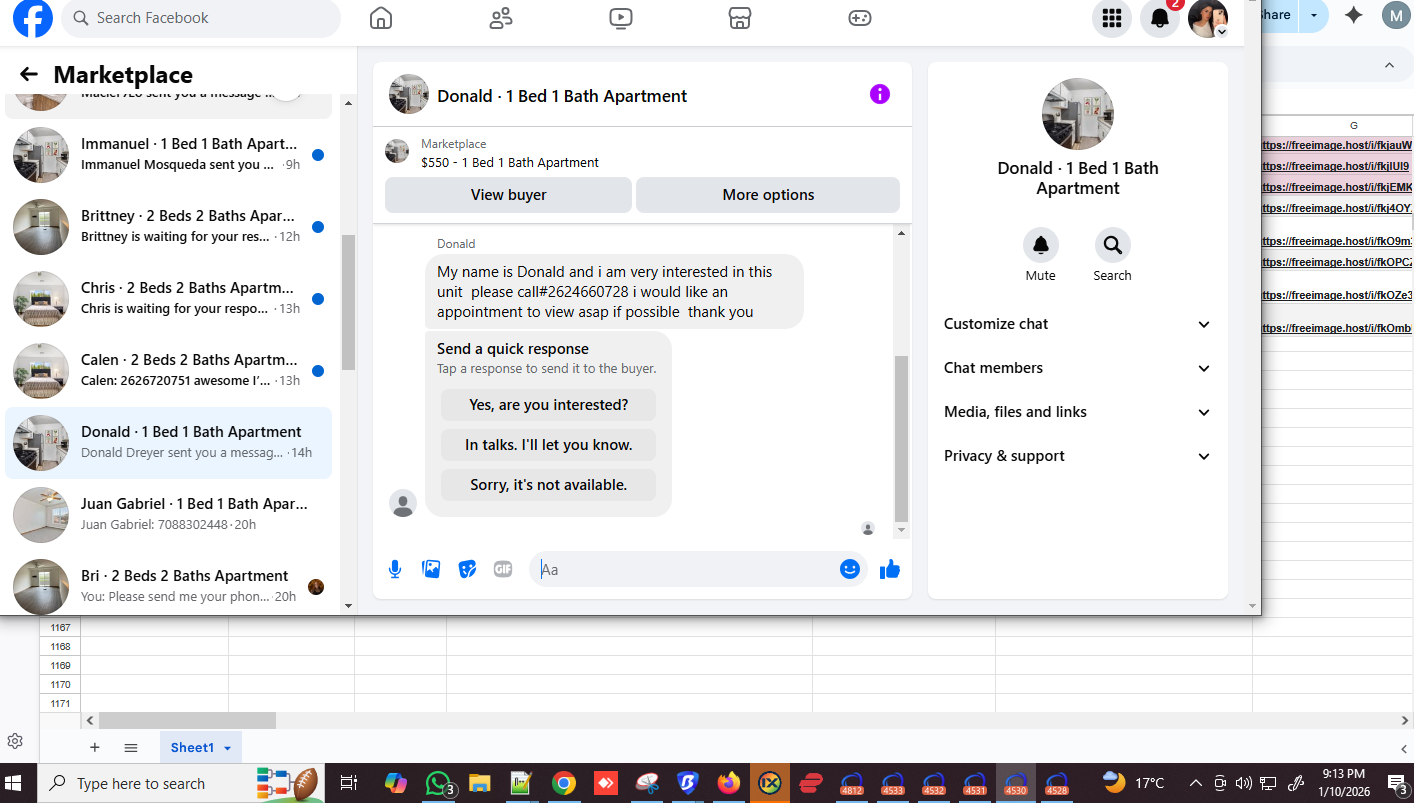The image size is (1414, 803).
Task: Open Chris 2 Beds 2 Baths conversation
Action: (168, 299)
